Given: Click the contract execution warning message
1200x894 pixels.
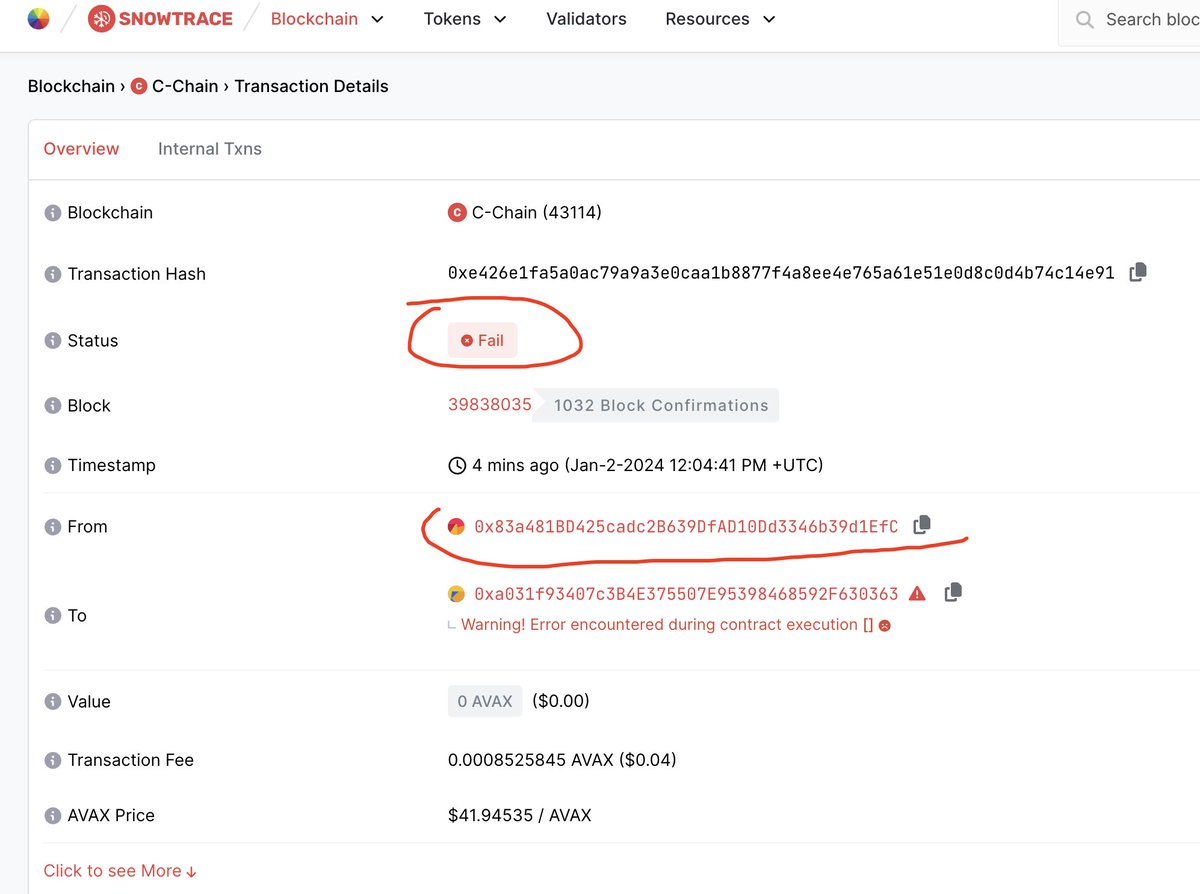Looking at the screenshot, I should pyautogui.click(x=667, y=625).
